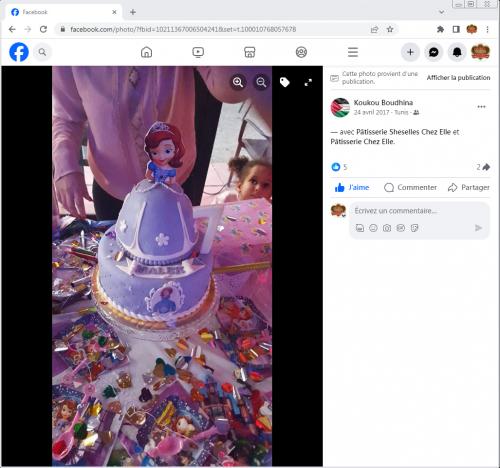Open the Facebook logo home link

coord(19,52)
